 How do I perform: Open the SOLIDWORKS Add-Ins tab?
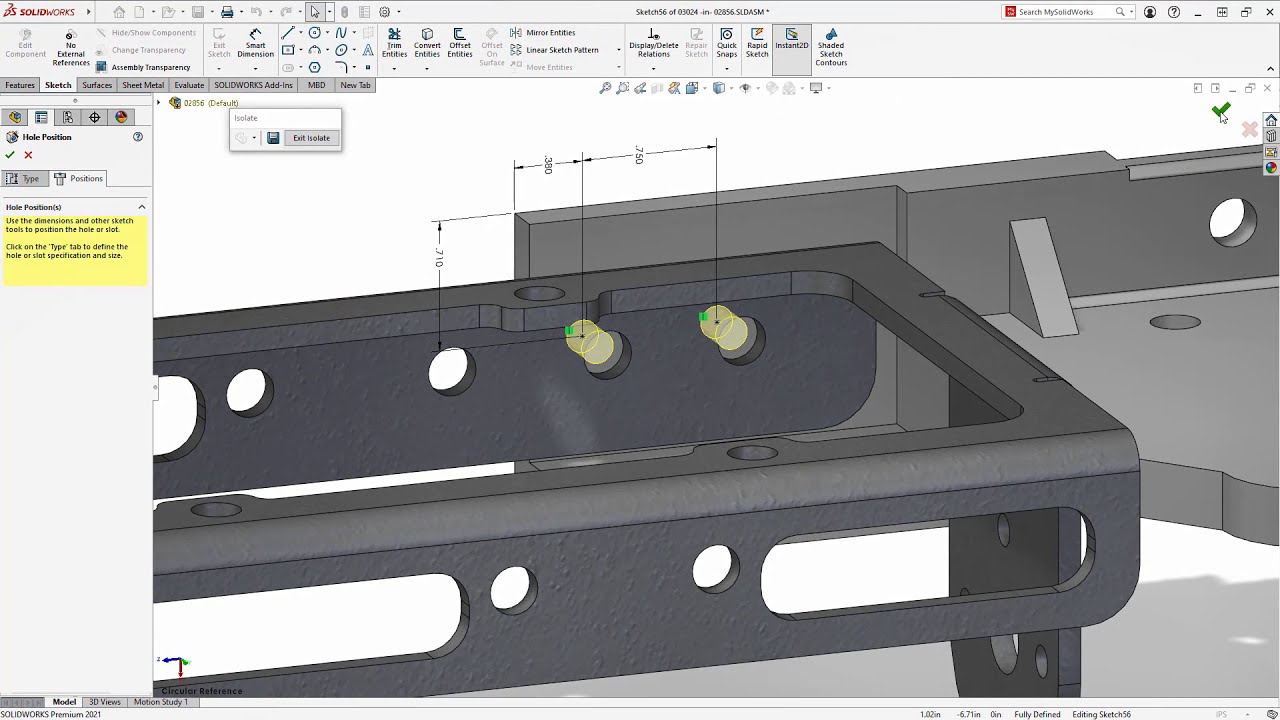point(253,85)
